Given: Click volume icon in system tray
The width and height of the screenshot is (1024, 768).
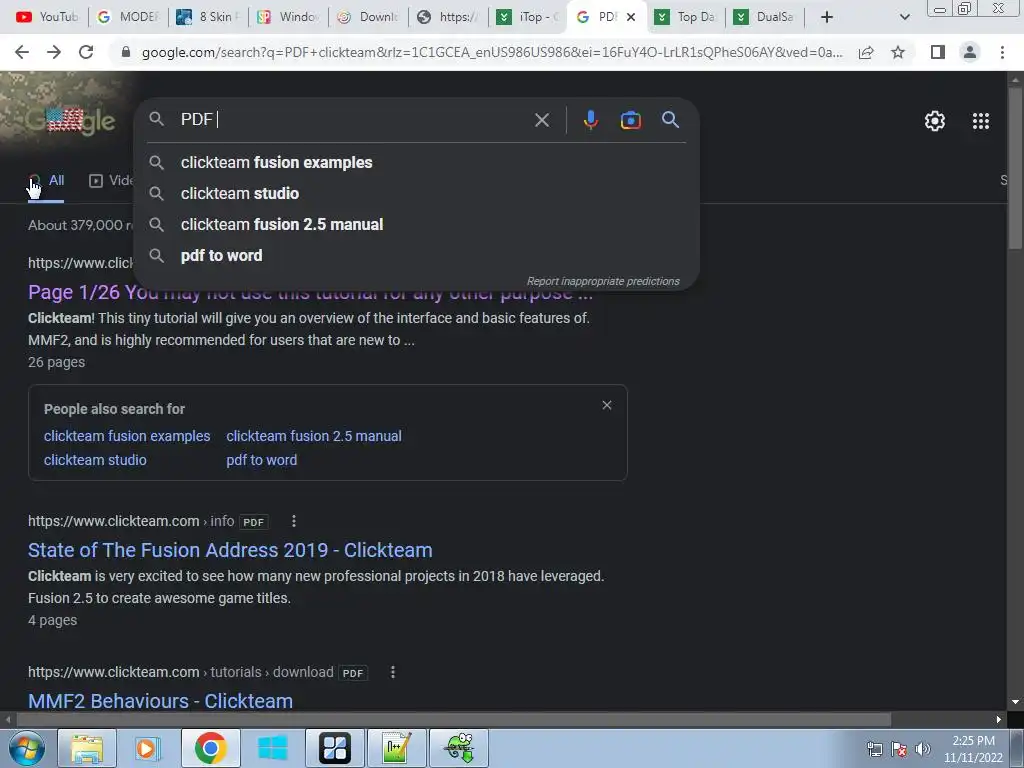Looking at the screenshot, I should click(x=923, y=749).
